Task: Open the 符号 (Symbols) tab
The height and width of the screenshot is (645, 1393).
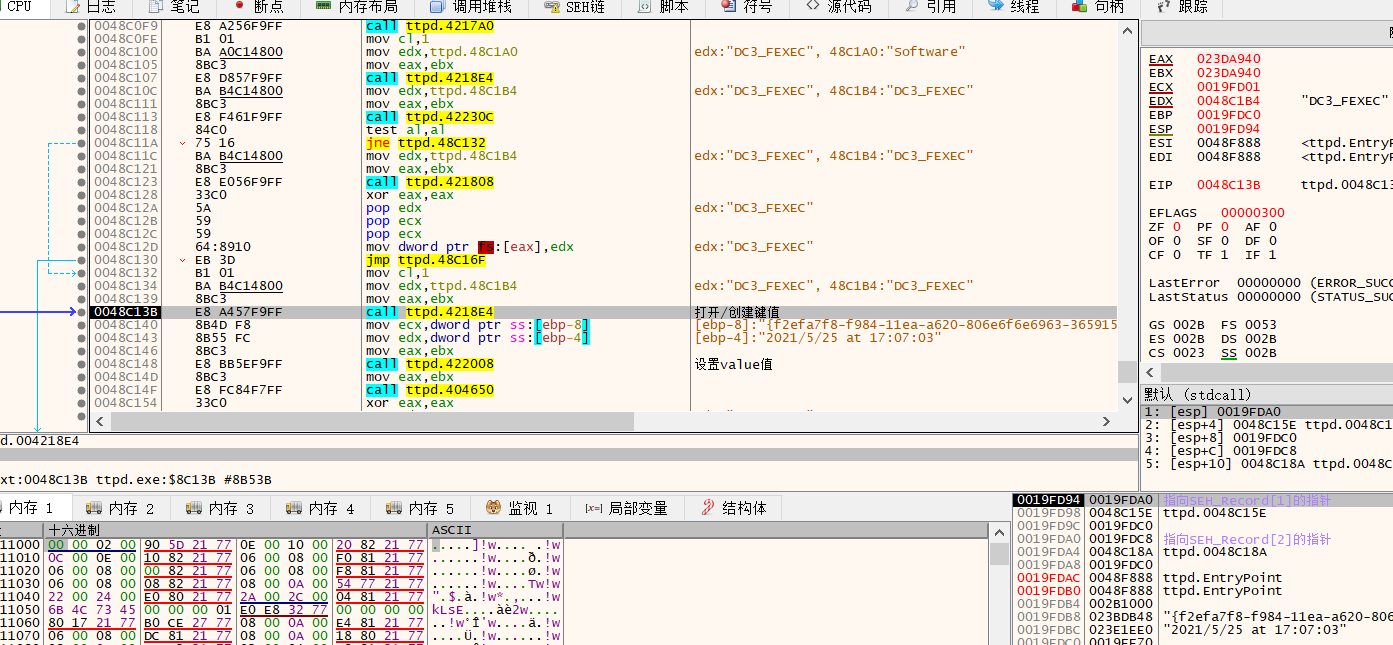Action: 747,7
